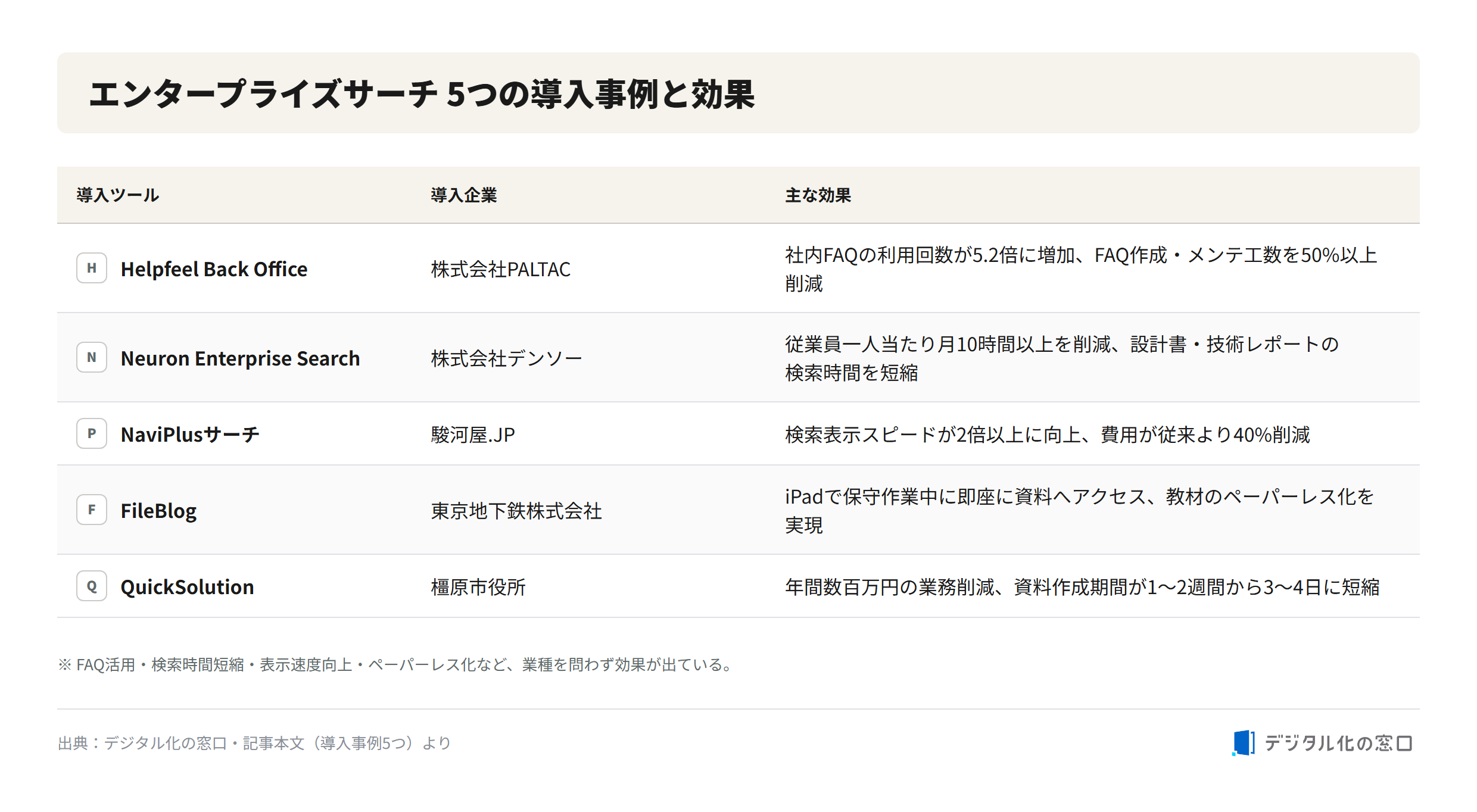1477x812 pixels.
Task: Click the デジタル化の窓口 logo icon
Action: pos(1244,743)
